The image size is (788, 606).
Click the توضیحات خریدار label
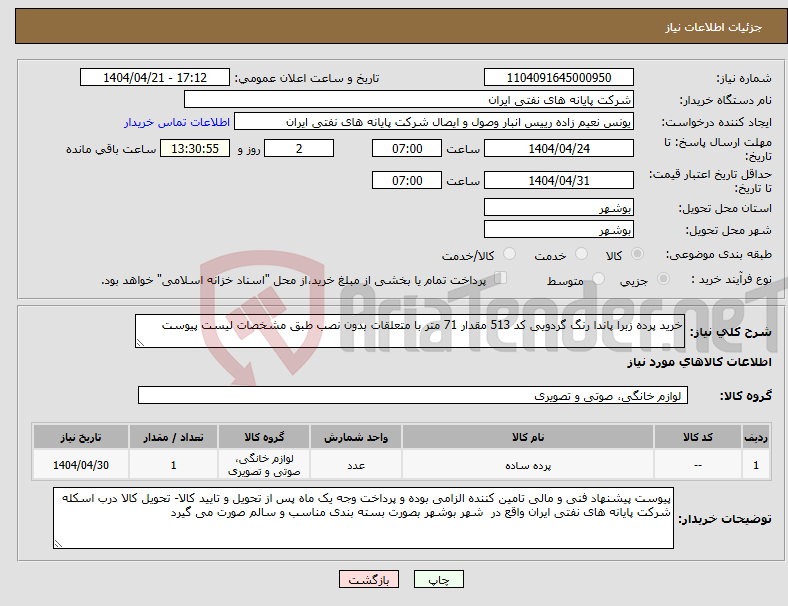pyautogui.click(x=725, y=519)
